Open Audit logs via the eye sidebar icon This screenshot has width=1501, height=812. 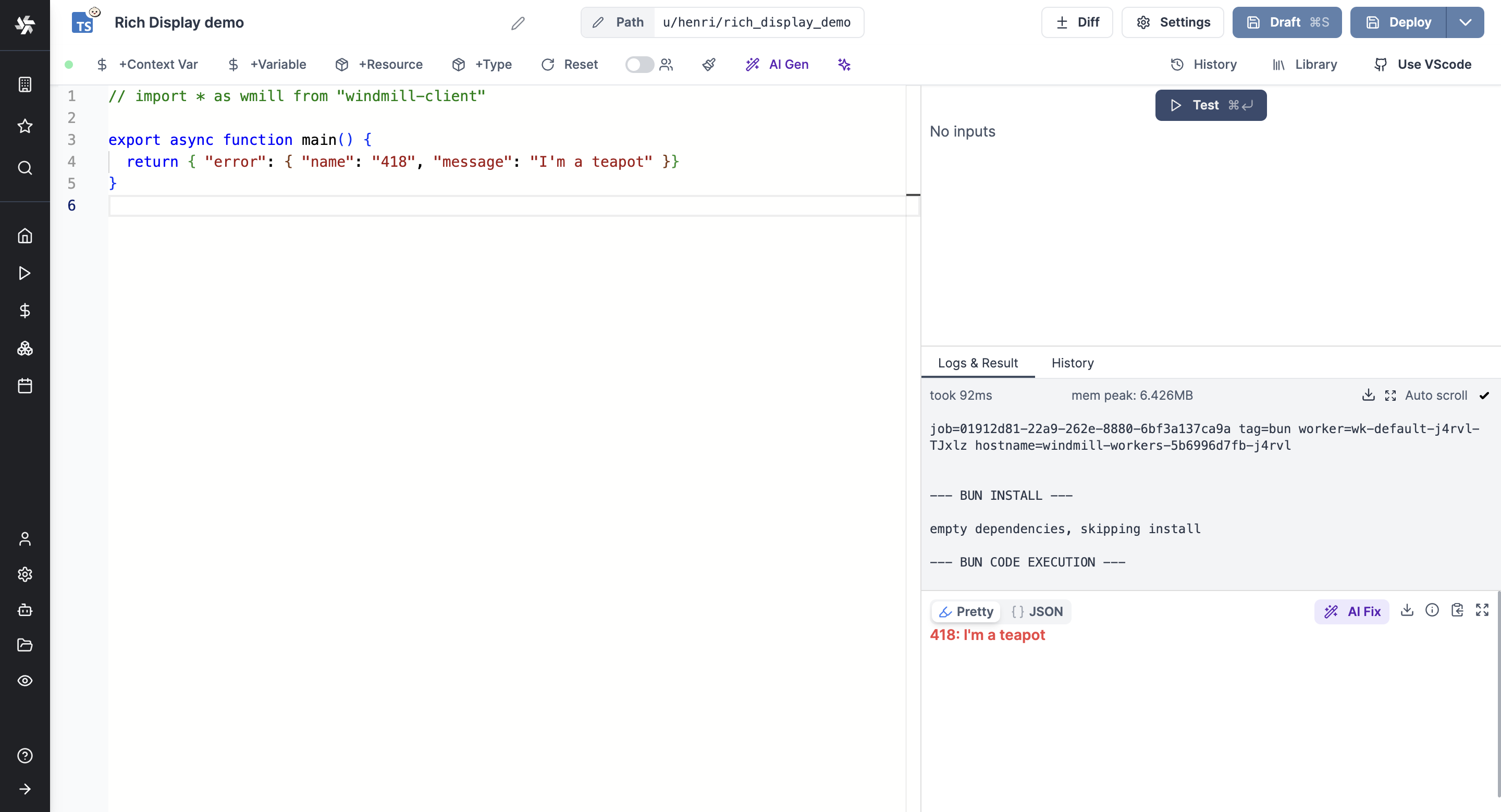[24, 680]
